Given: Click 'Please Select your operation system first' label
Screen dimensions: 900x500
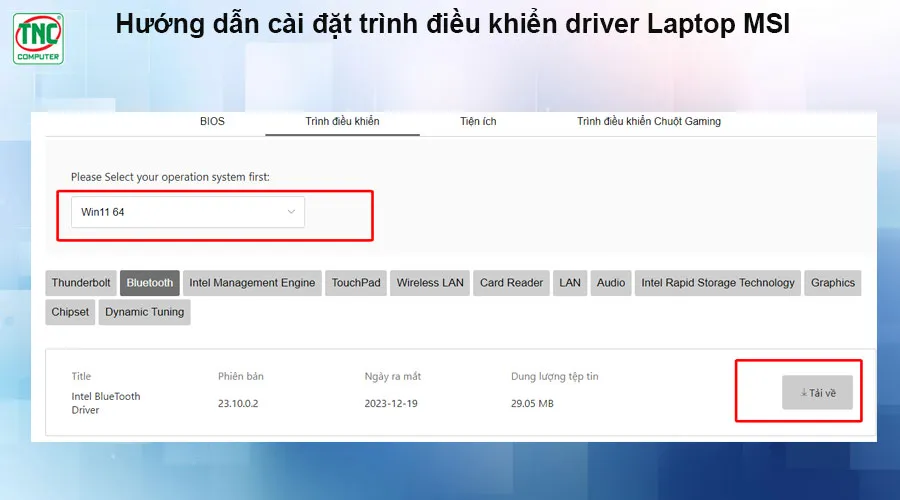Looking at the screenshot, I should coord(170,177).
